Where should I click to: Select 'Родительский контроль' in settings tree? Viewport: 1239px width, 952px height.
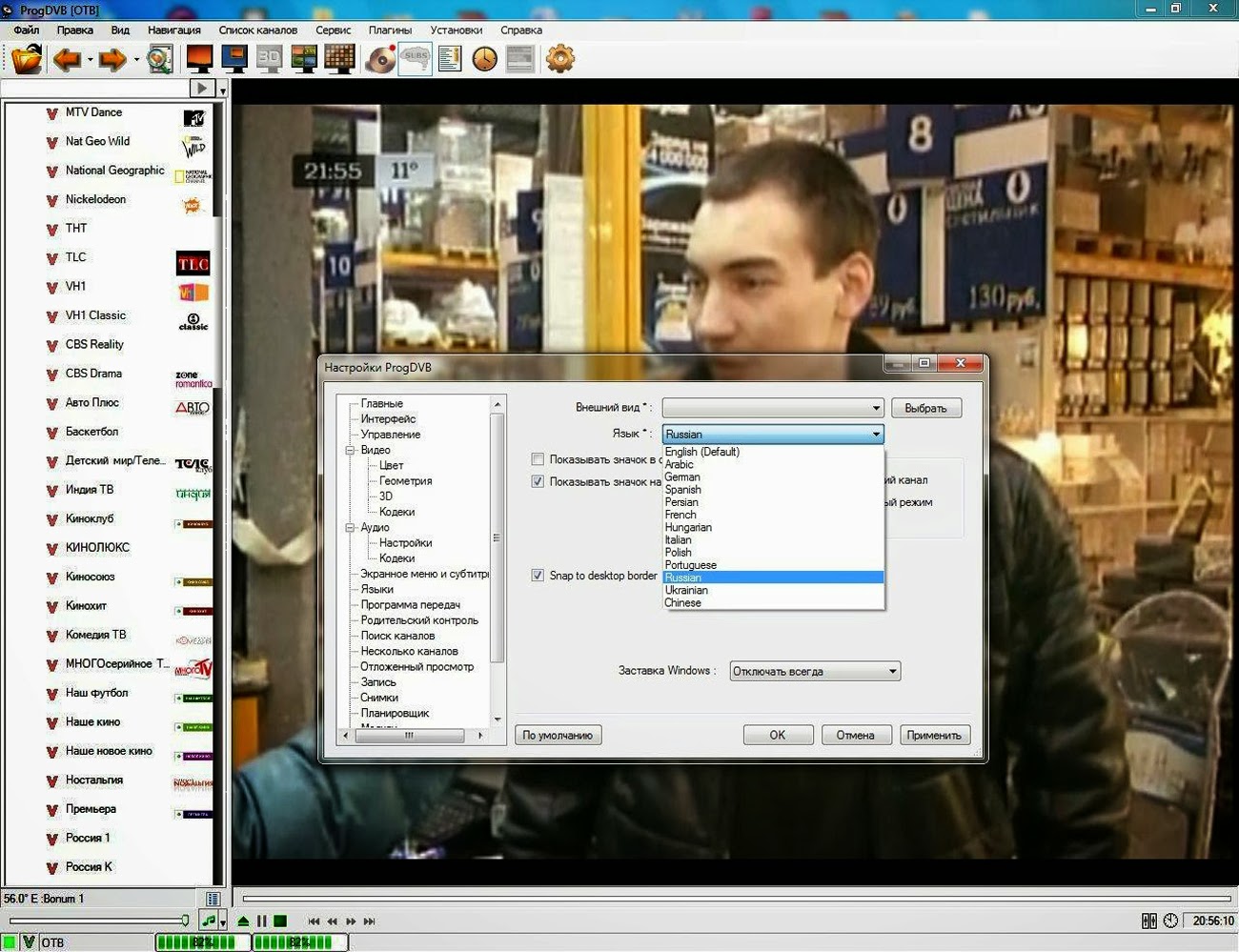point(419,620)
